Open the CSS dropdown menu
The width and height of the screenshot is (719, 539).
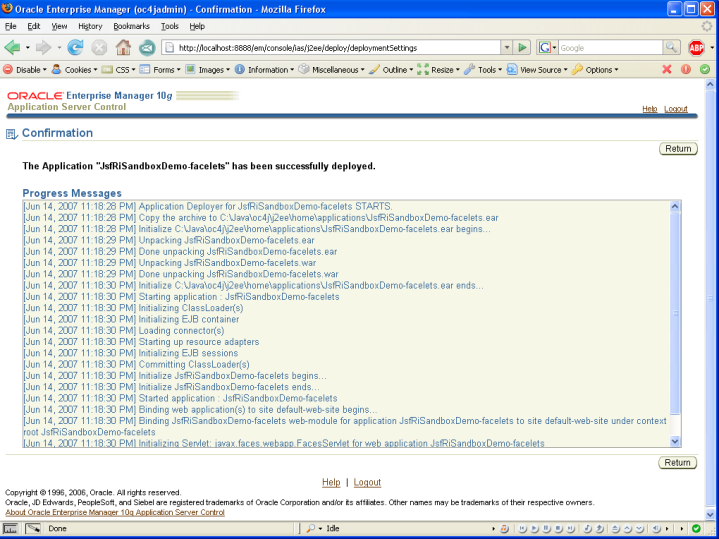point(118,70)
